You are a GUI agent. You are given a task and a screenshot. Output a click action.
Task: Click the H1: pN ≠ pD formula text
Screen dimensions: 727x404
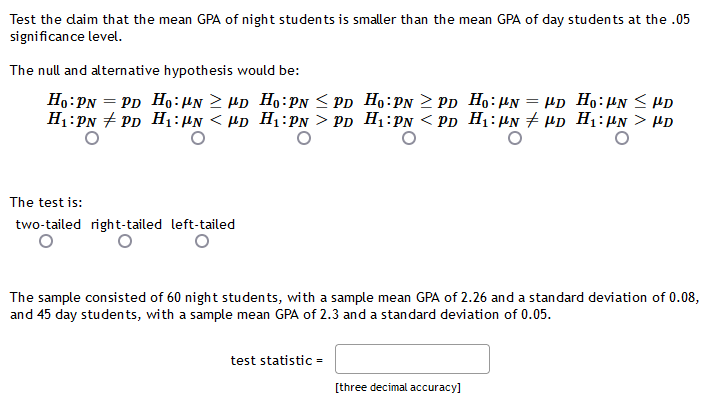[92, 121]
